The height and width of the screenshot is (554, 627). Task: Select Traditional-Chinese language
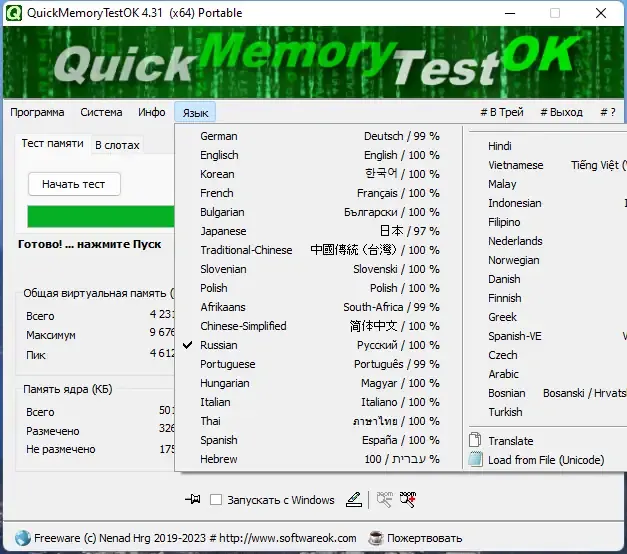[319, 250]
